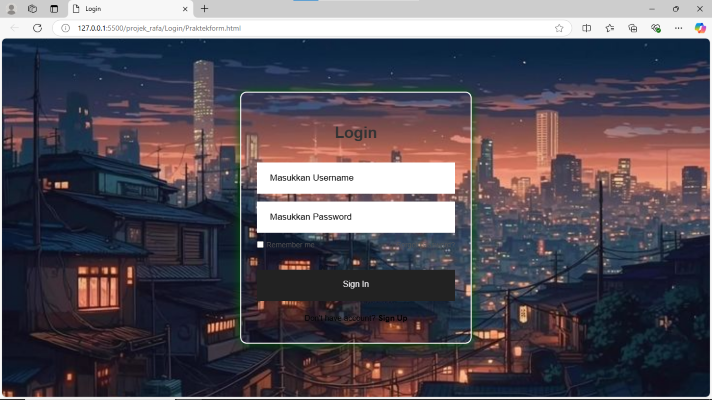Focus the Masukkan Username field
Image resolution: width=712 pixels, height=400 pixels.
[355, 178]
